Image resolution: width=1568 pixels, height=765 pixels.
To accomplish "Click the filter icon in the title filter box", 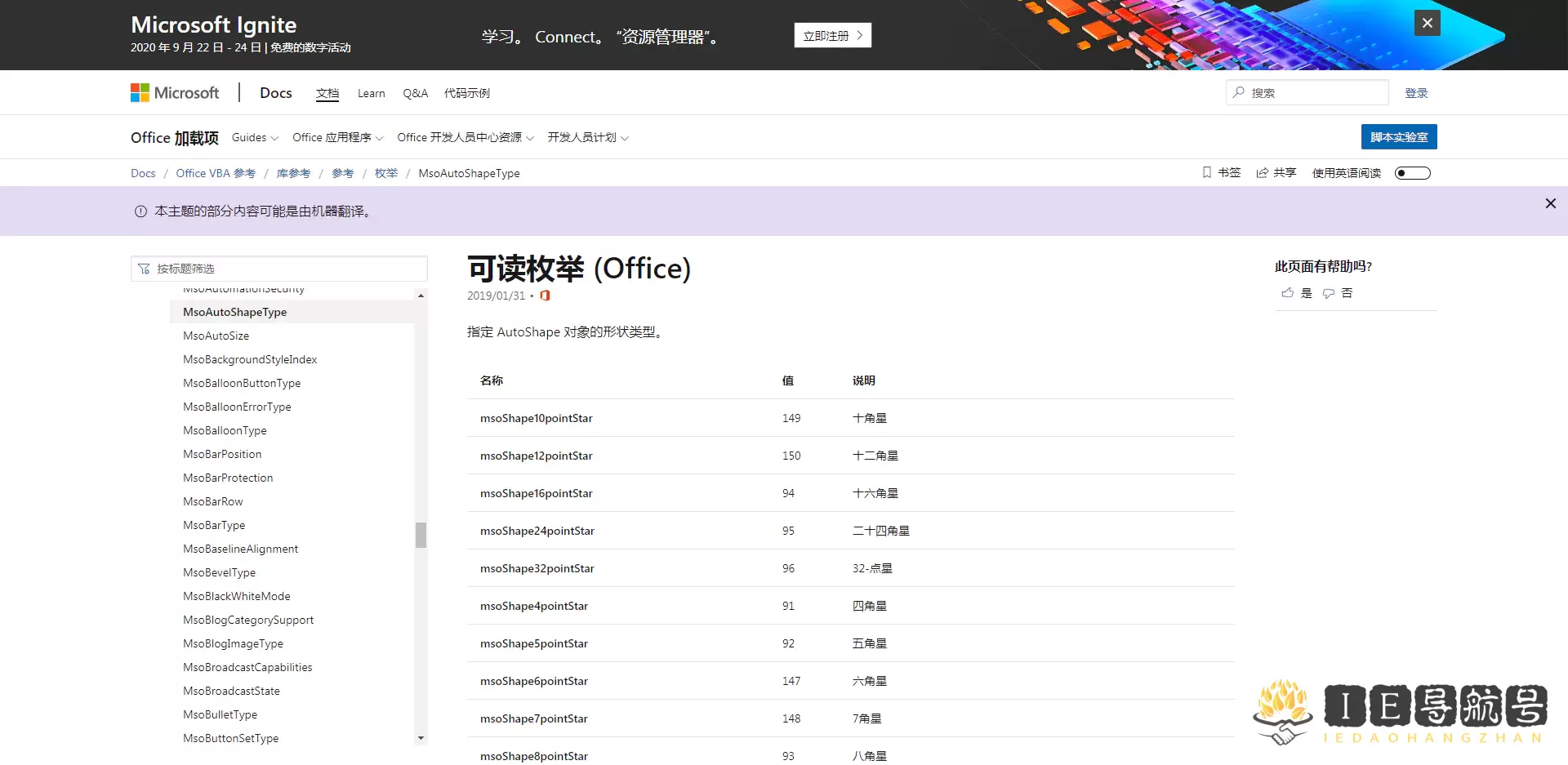I will click(144, 269).
